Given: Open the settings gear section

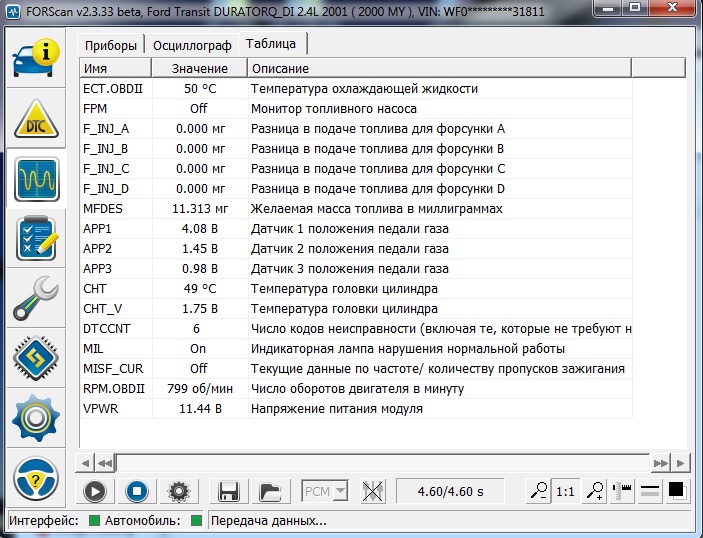Looking at the screenshot, I should (x=36, y=418).
